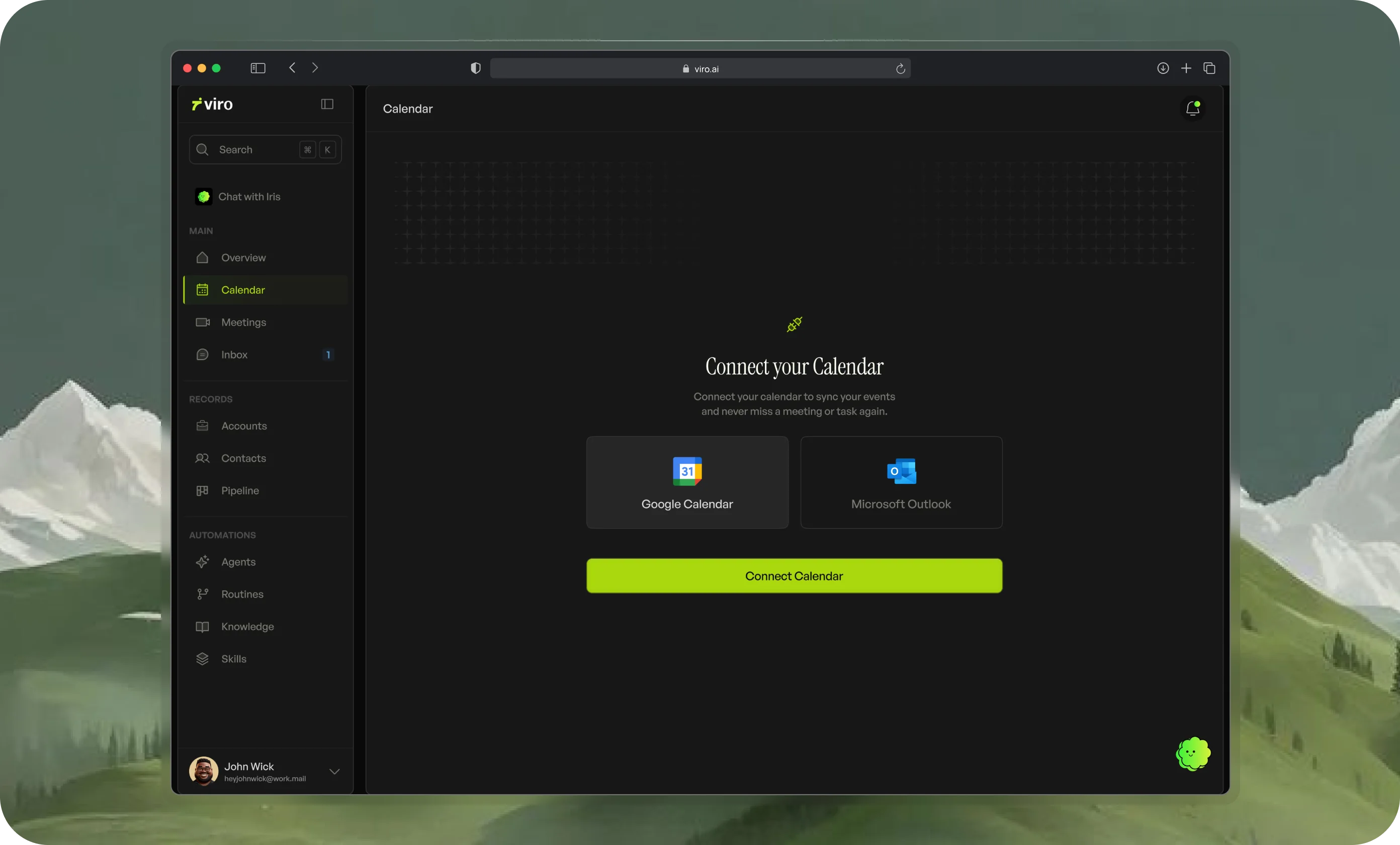Reload the page in address bar
1400x845 pixels.
point(900,69)
